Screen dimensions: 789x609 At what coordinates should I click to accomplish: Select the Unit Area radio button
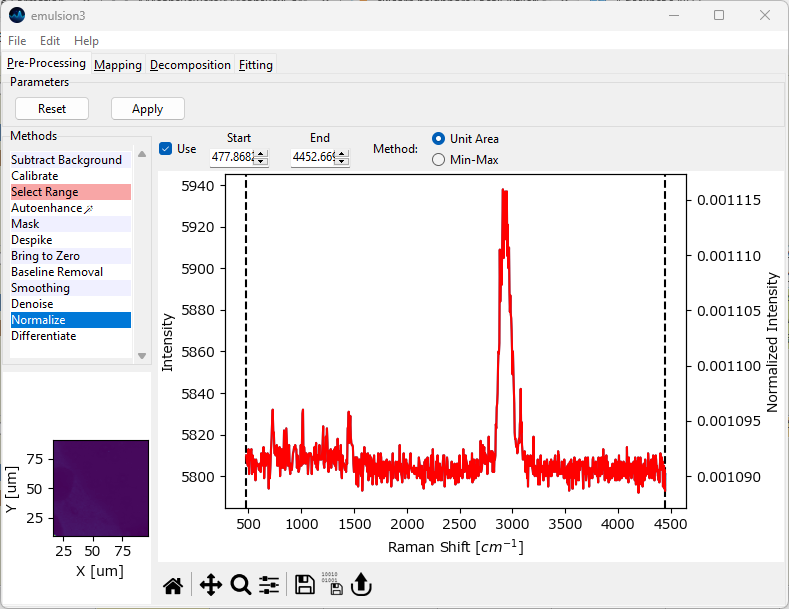coord(438,139)
